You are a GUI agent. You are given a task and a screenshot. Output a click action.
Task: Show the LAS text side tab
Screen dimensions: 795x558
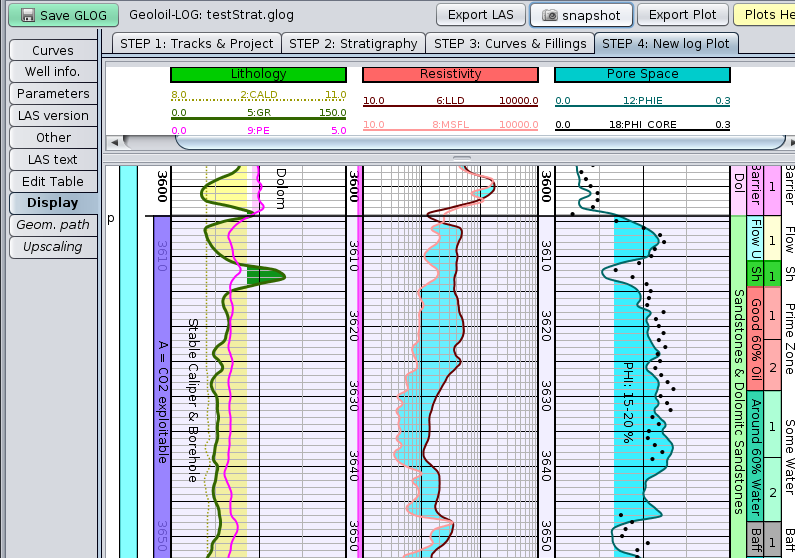(x=53, y=159)
